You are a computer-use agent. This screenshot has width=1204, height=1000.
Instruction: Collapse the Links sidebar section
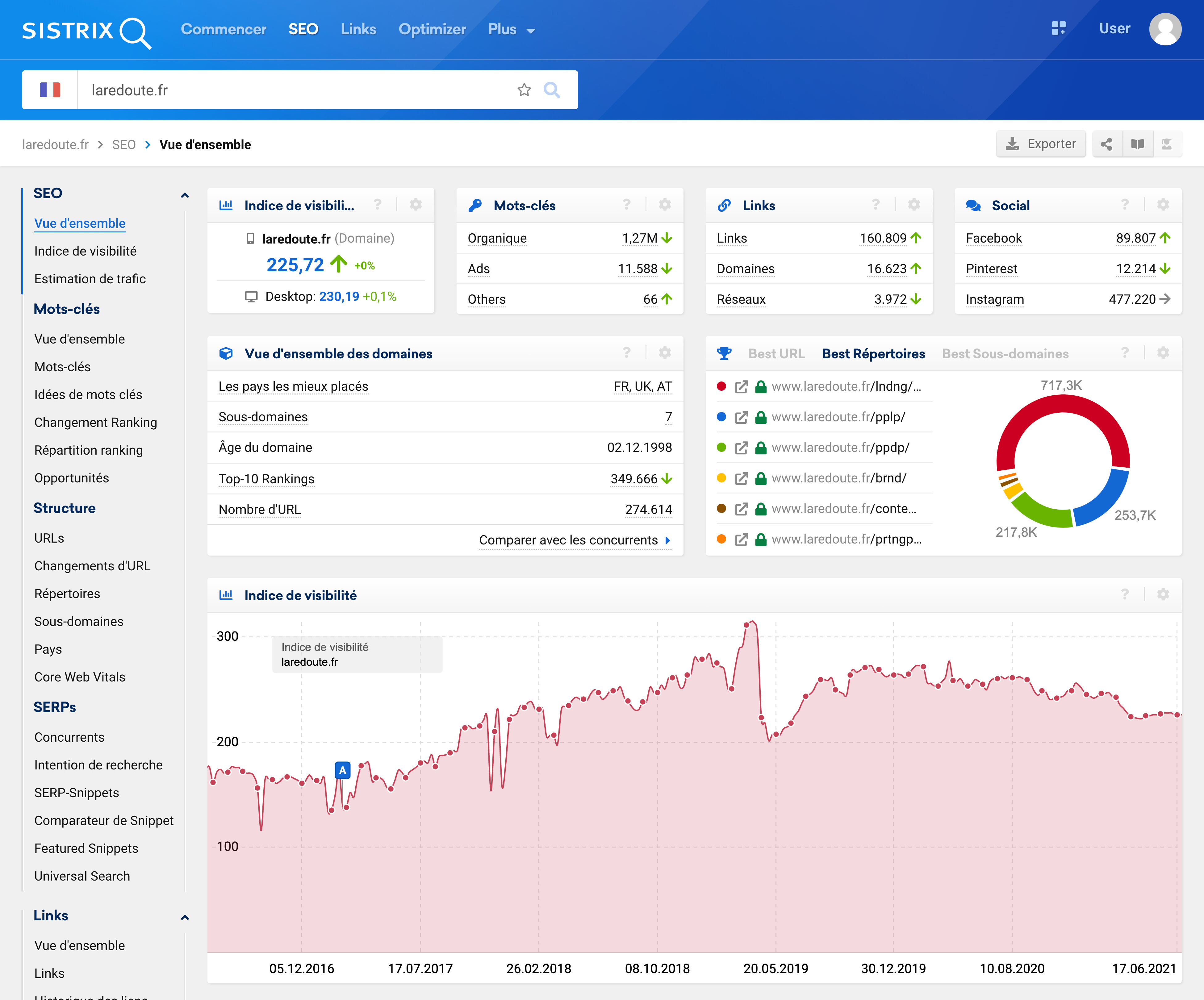[185, 918]
